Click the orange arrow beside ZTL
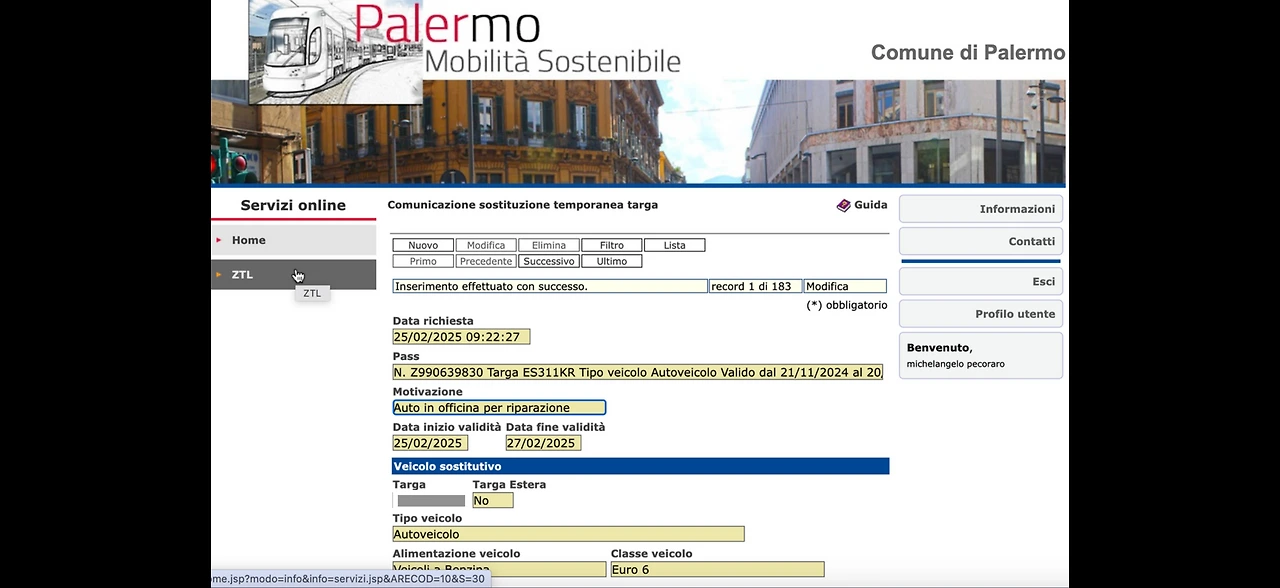The image size is (1280, 588). click(x=219, y=274)
